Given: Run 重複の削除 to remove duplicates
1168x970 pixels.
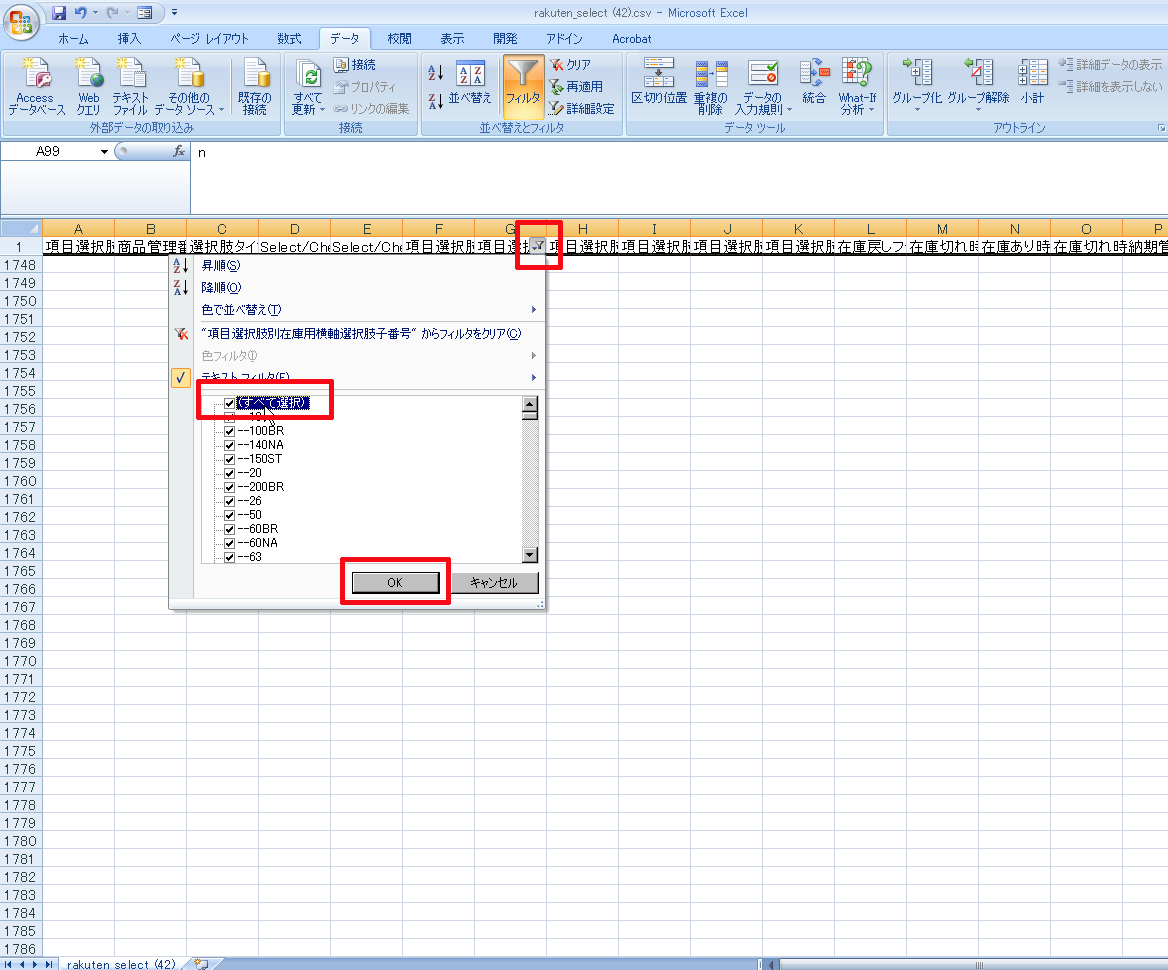Looking at the screenshot, I should [x=711, y=86].
